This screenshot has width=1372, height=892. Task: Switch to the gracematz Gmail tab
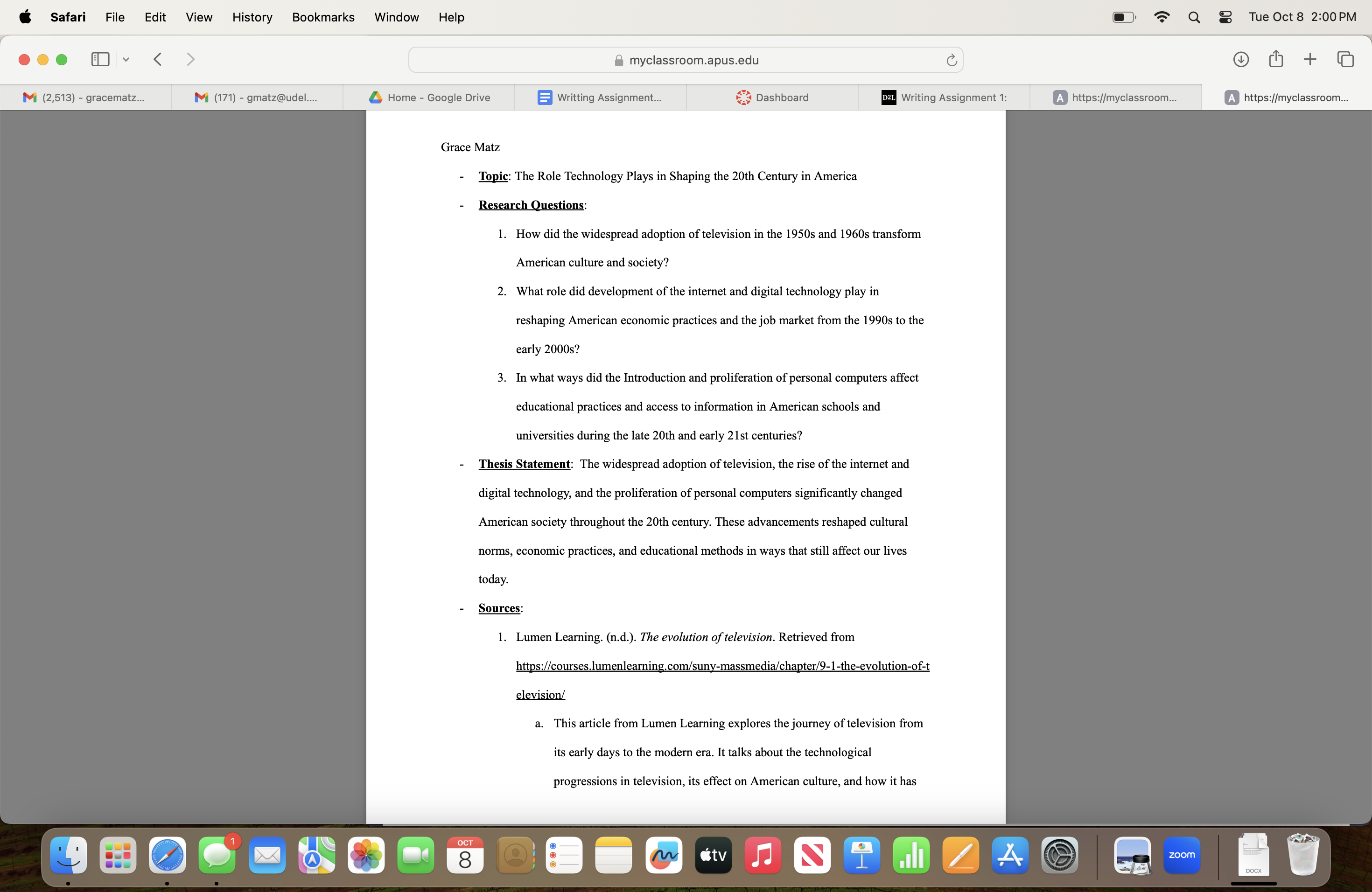click(x=86, y=98)
